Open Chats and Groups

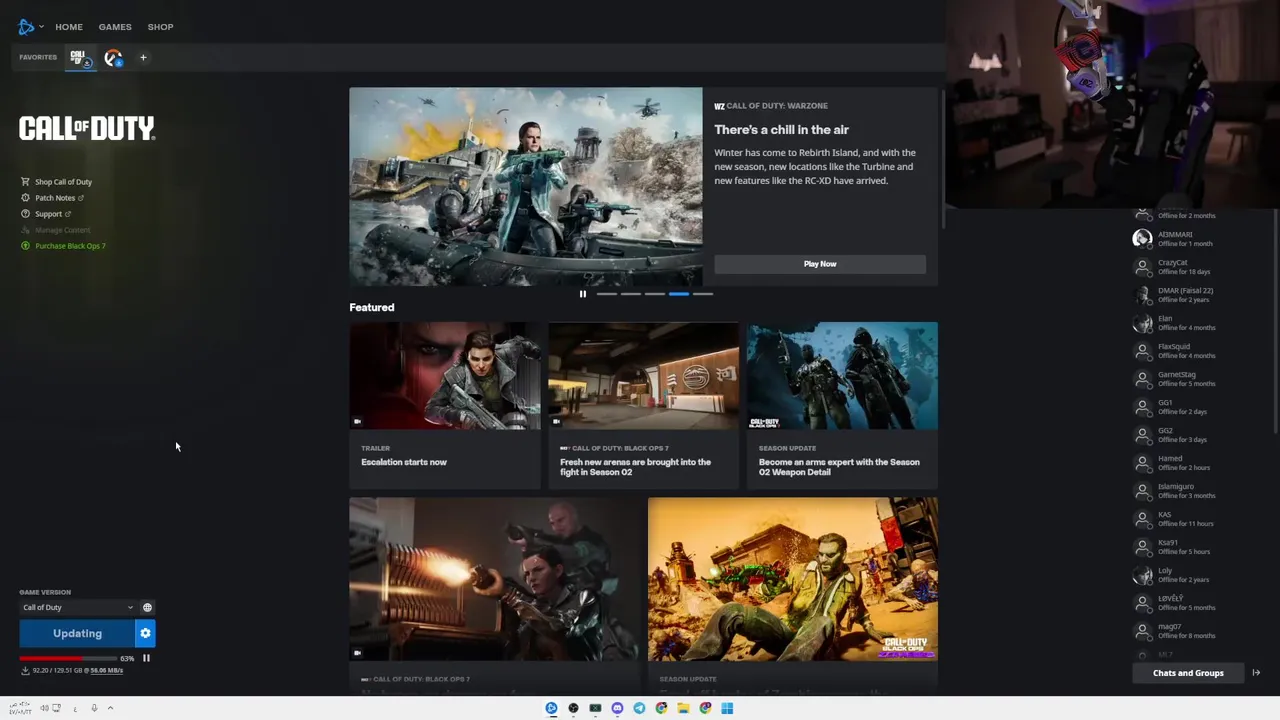[1188, 673]
